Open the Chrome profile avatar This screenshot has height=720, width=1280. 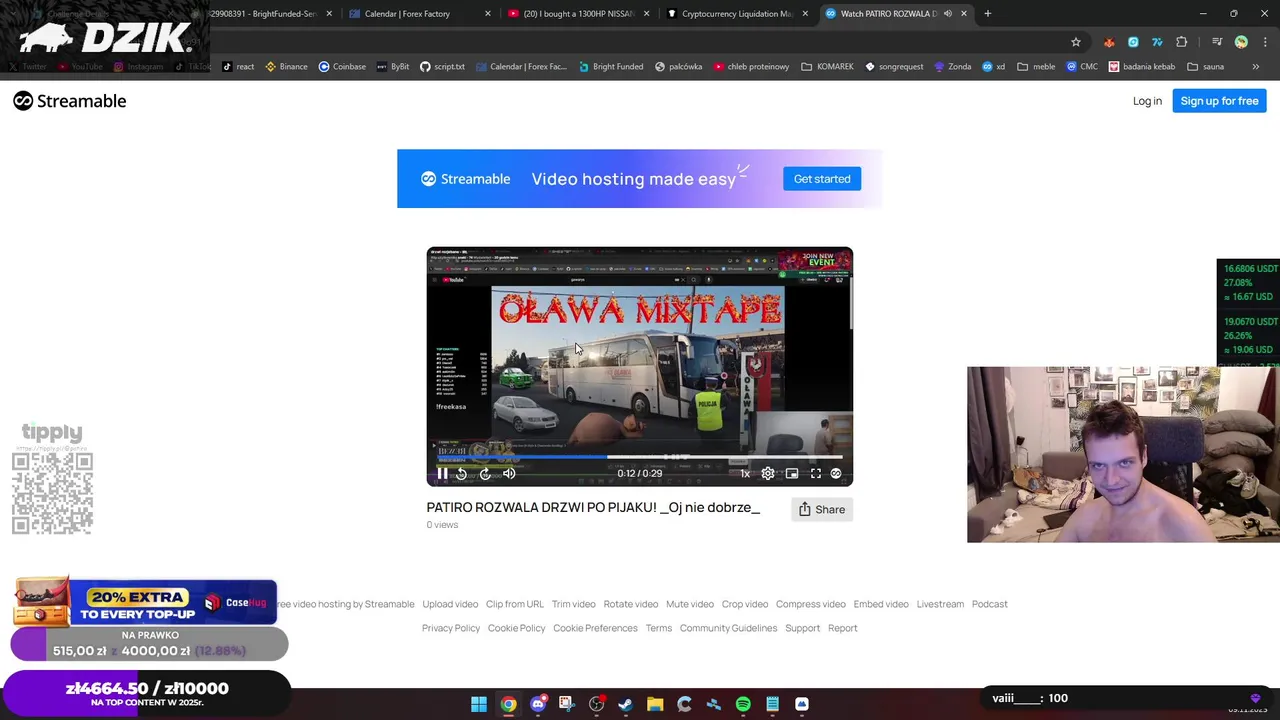click(1241, 42)
